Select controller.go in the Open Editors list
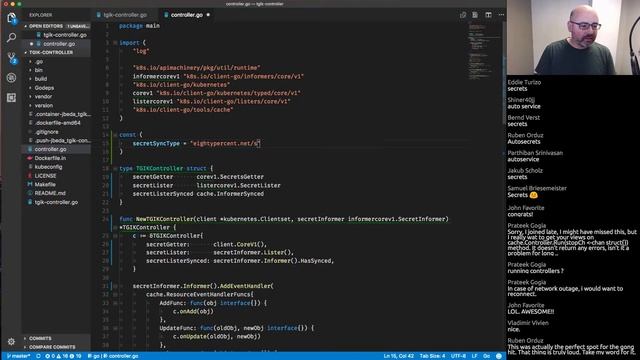 click(57, 44)
